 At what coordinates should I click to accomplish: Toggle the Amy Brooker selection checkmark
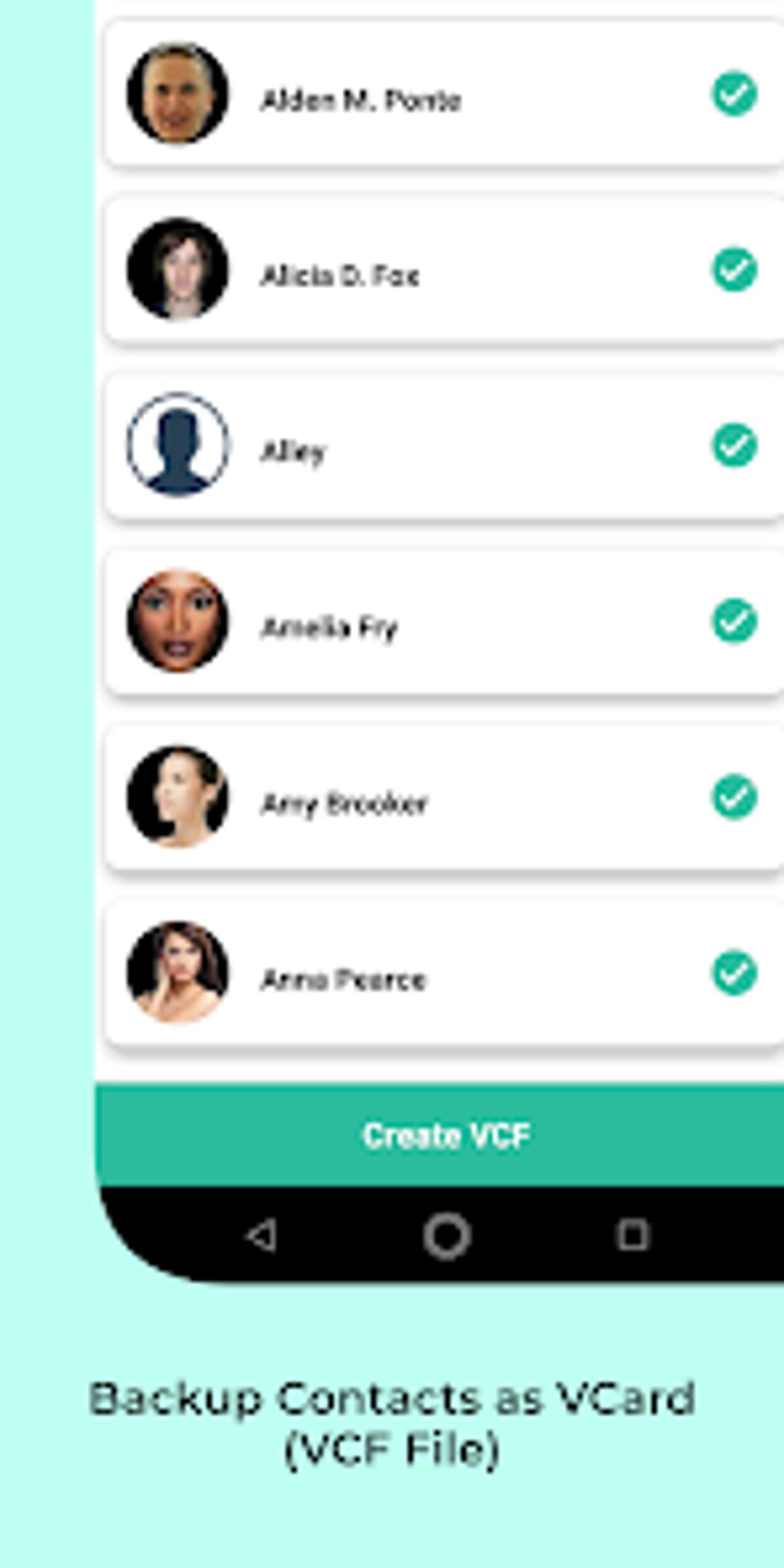(735, 796)
